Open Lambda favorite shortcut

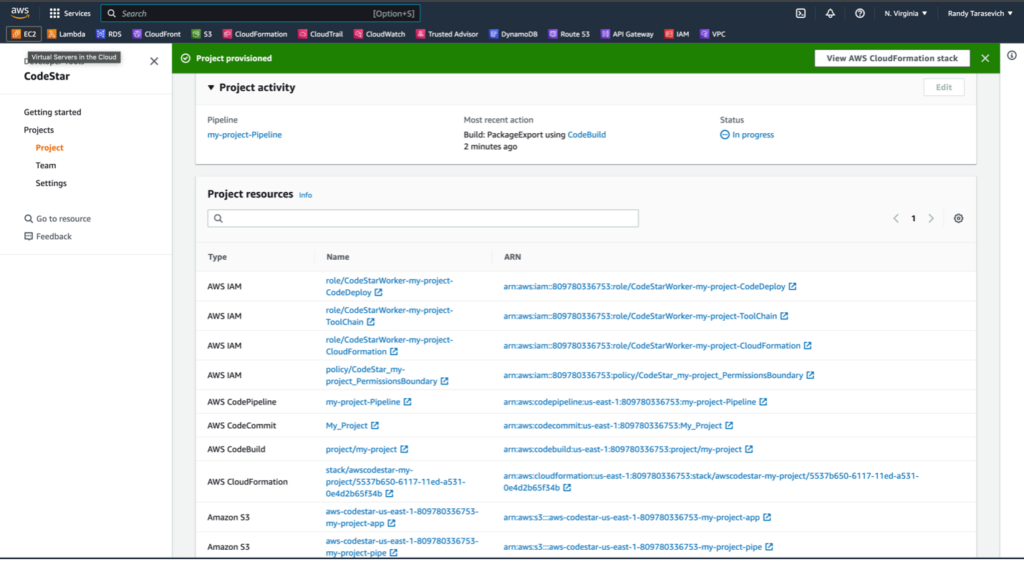pyautogui.click(x=66, y=34)
